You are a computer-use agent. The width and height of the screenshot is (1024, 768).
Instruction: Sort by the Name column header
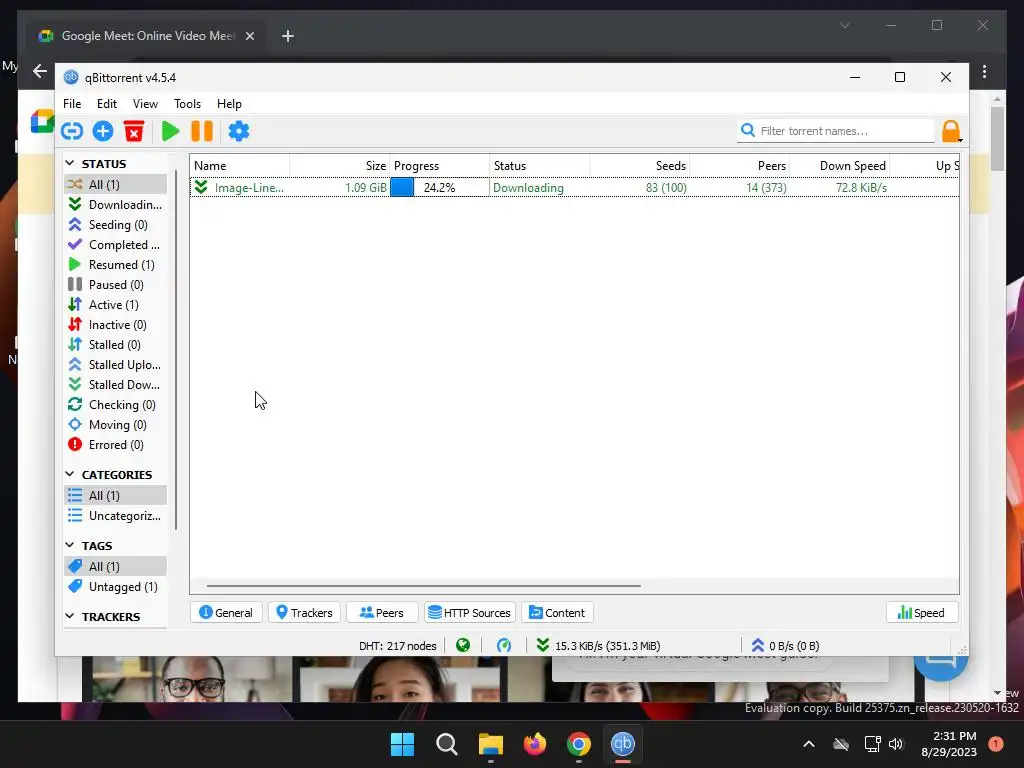[240, 166]
